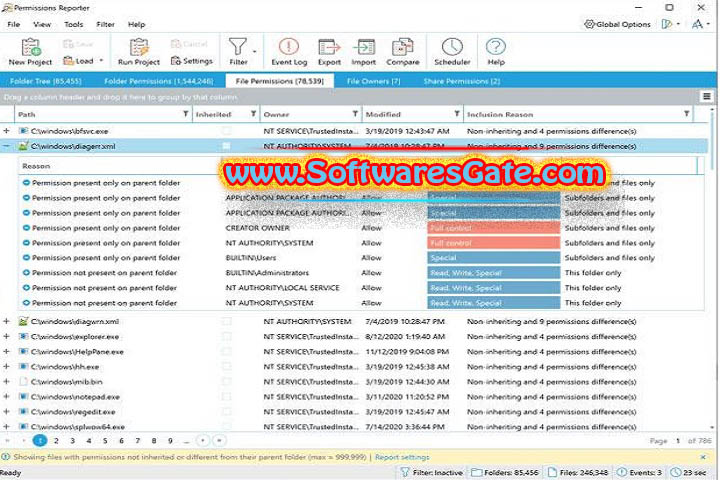Select the regedit.exe file path
The image size is (720, 480).
(x=73, y=412)
